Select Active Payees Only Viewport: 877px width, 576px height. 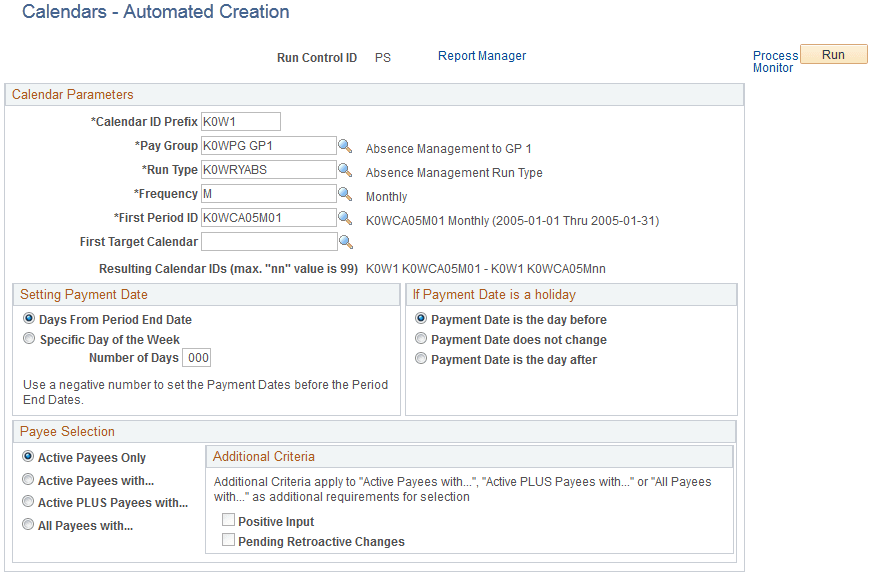(x=28, y=457)
